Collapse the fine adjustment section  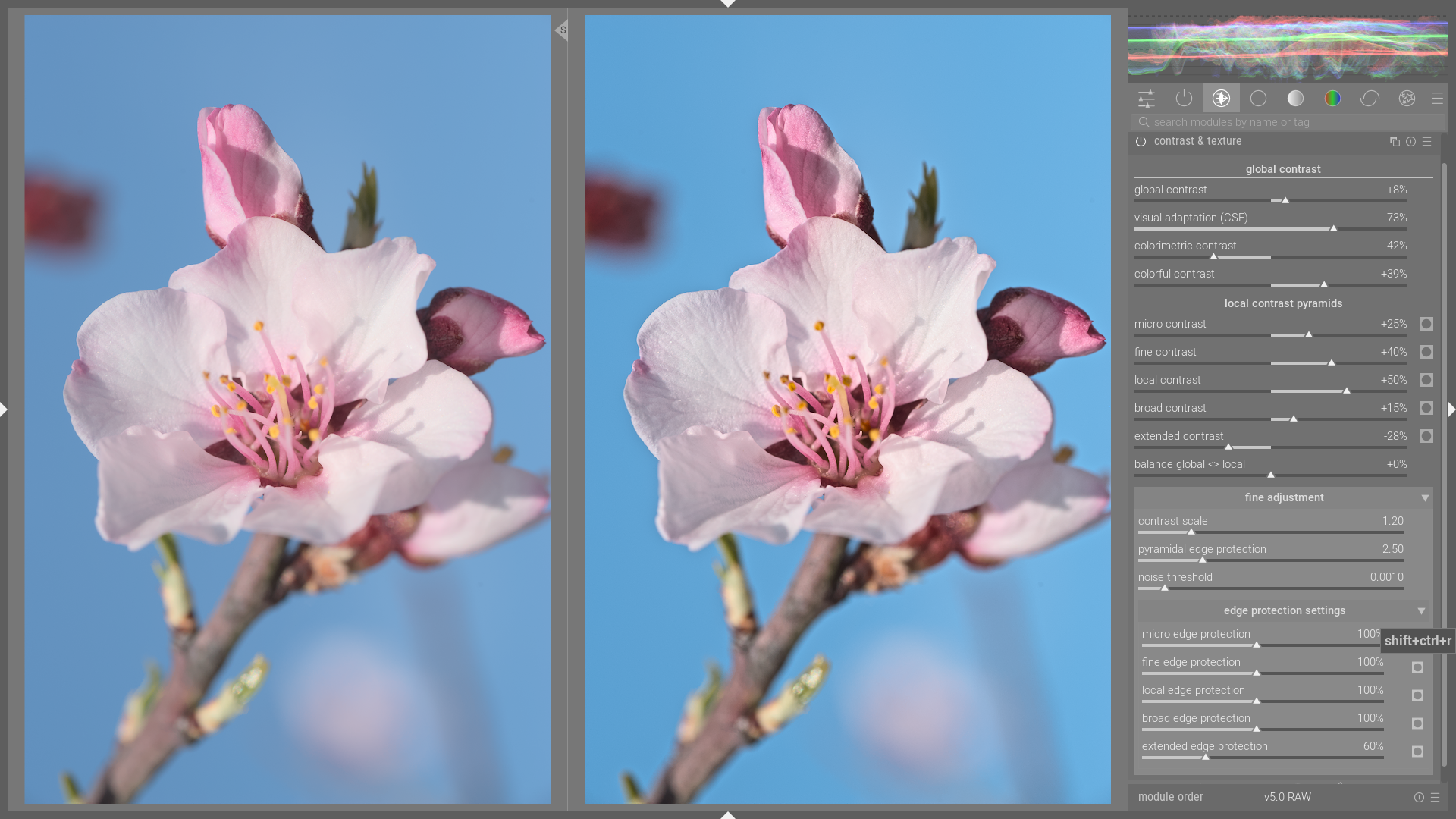(x=1425, y=498)
